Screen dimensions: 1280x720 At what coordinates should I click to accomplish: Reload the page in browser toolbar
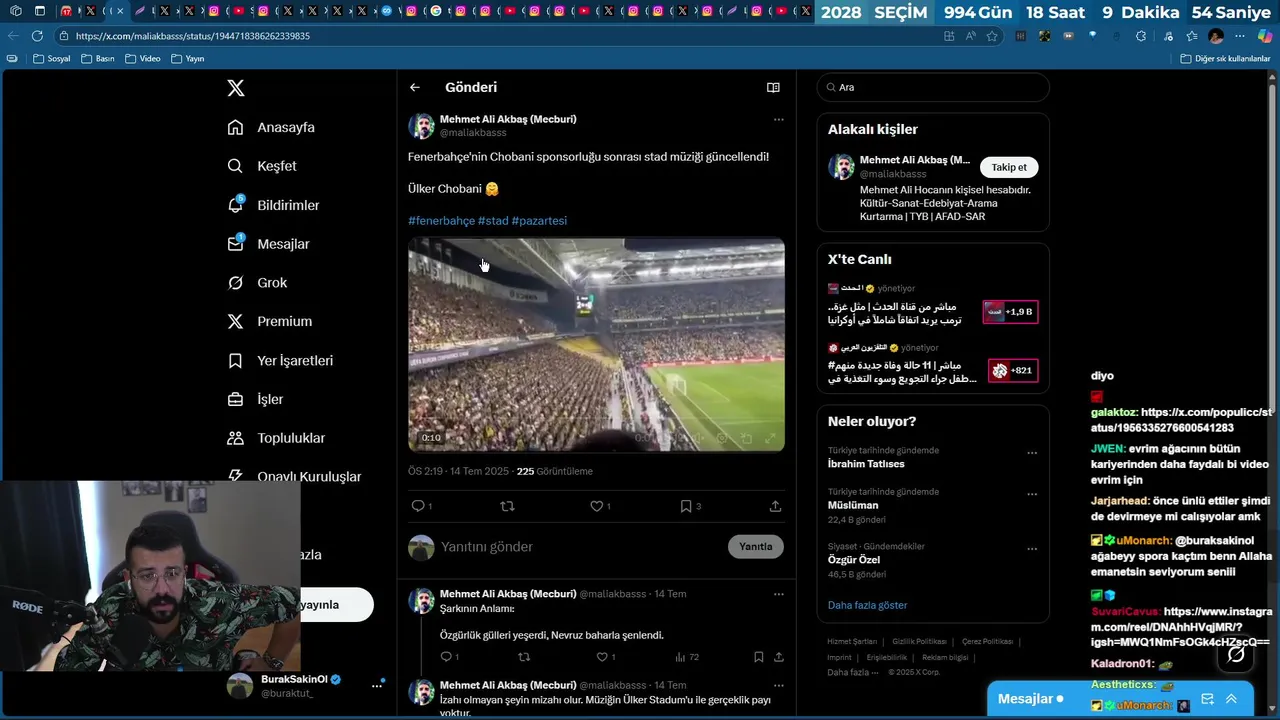[37, 36]
